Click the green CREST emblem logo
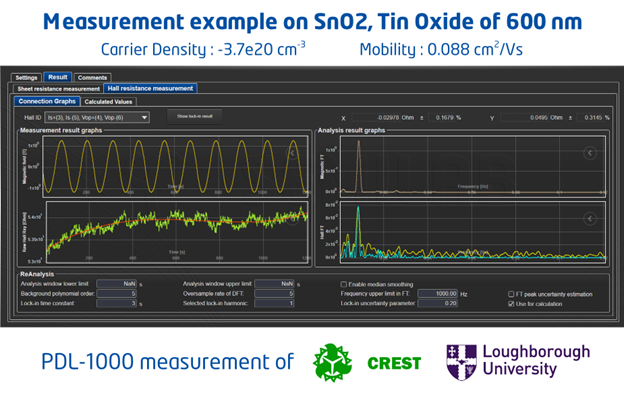This screenshot has width=624, height=393. 332,363
